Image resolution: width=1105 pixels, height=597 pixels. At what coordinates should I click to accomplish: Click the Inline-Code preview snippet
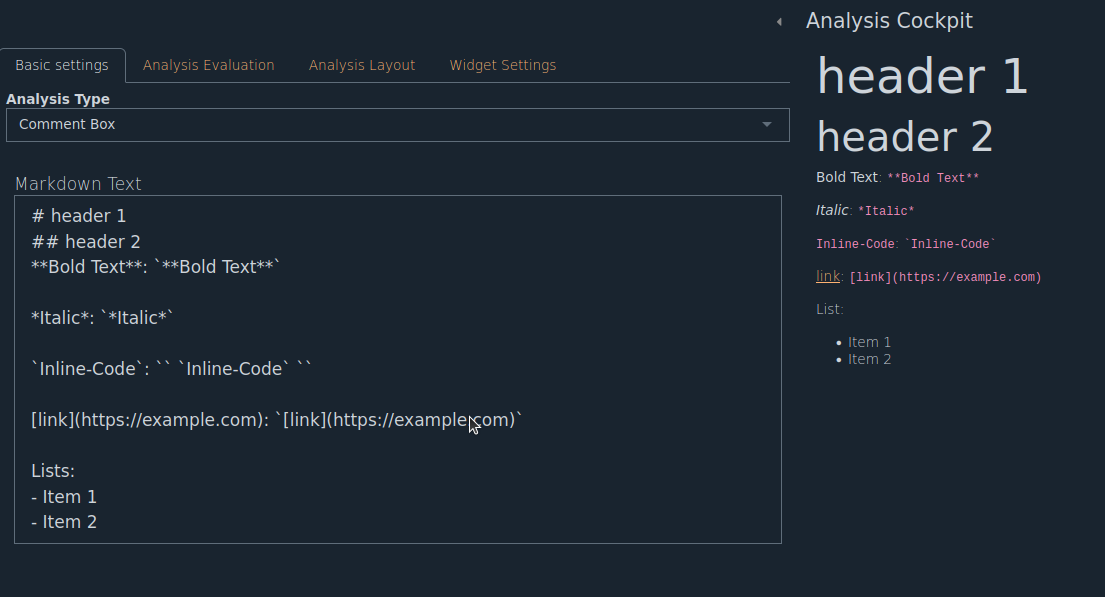853,243
